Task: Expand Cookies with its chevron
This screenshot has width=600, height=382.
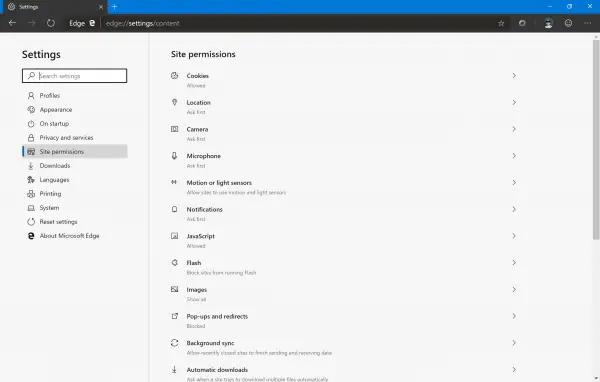Action: coord(514,75)
